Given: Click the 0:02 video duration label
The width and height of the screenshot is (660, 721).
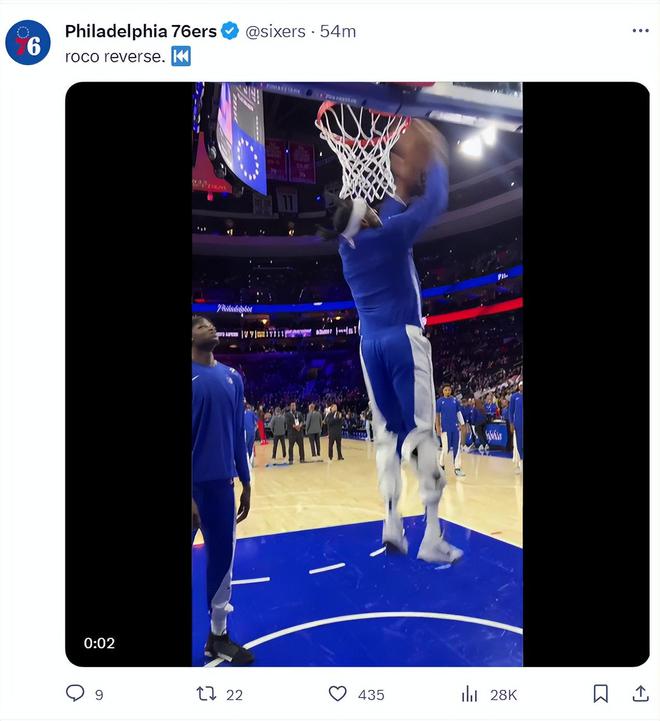Looking at the screenshot, I should 99,643.
